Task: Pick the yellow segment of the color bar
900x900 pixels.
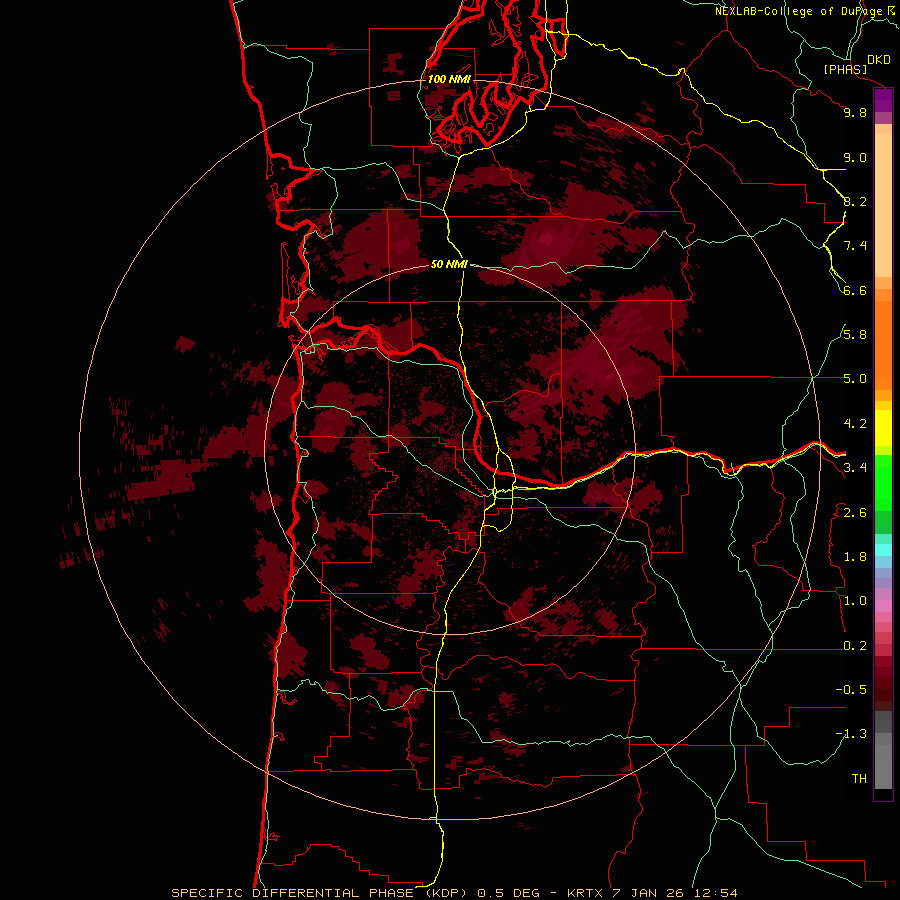Action: pyautogui.click(x=883, y=428)
